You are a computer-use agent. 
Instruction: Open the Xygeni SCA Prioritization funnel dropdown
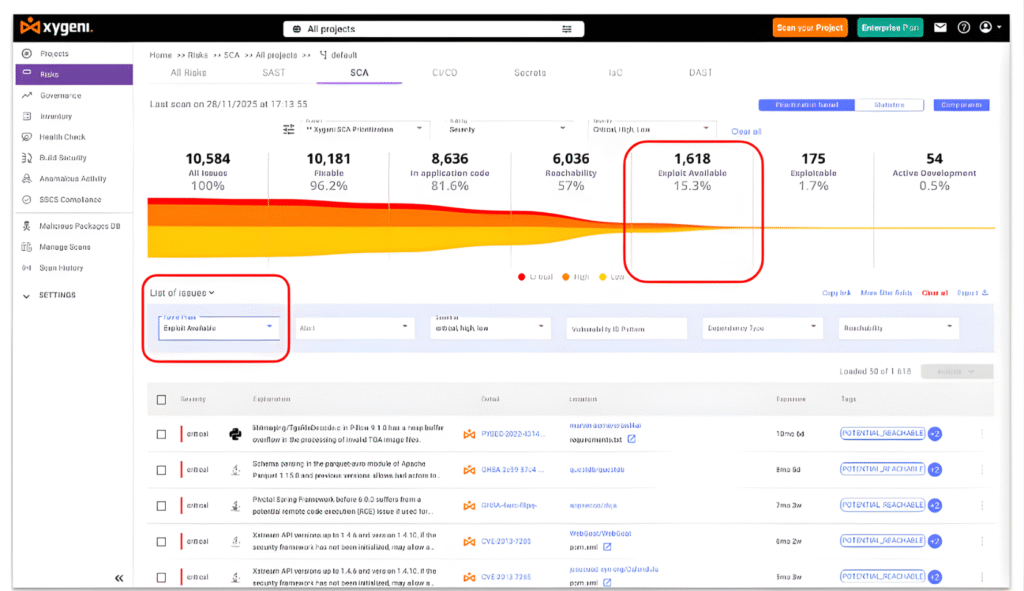tap(364, 128)
